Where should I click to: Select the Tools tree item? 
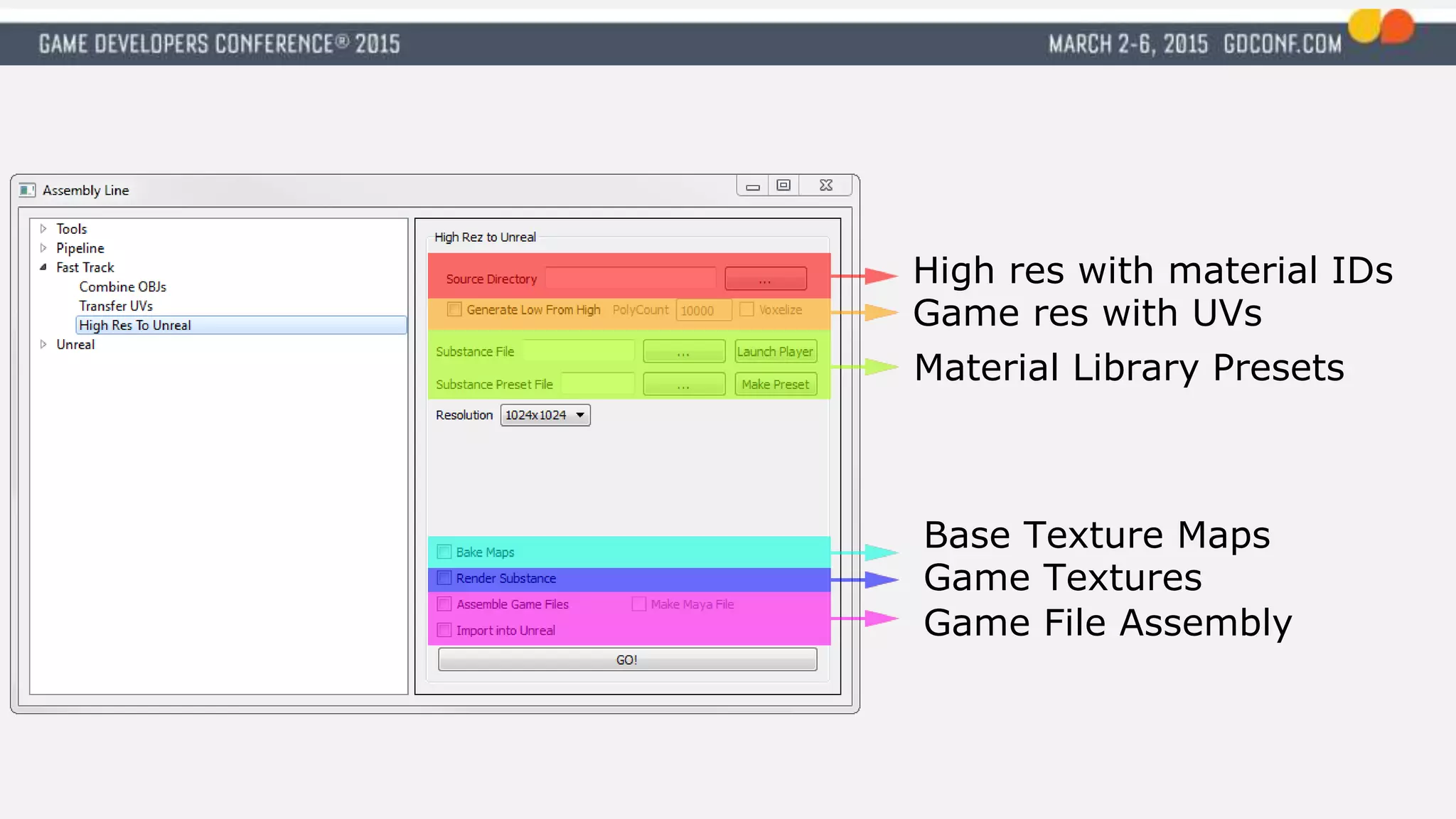[x=72, y=229]
